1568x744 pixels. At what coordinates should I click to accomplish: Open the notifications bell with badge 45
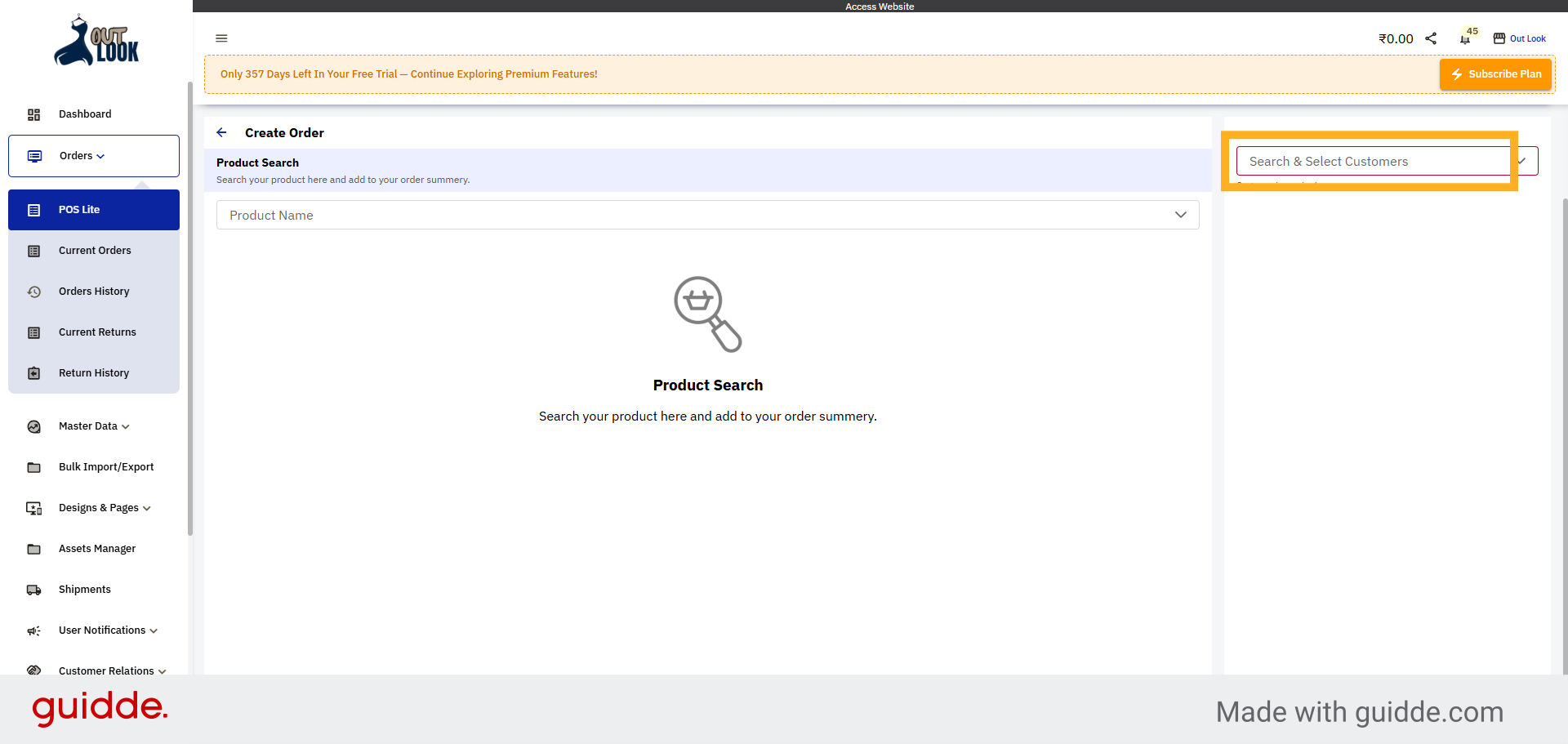click(1465, 39)
